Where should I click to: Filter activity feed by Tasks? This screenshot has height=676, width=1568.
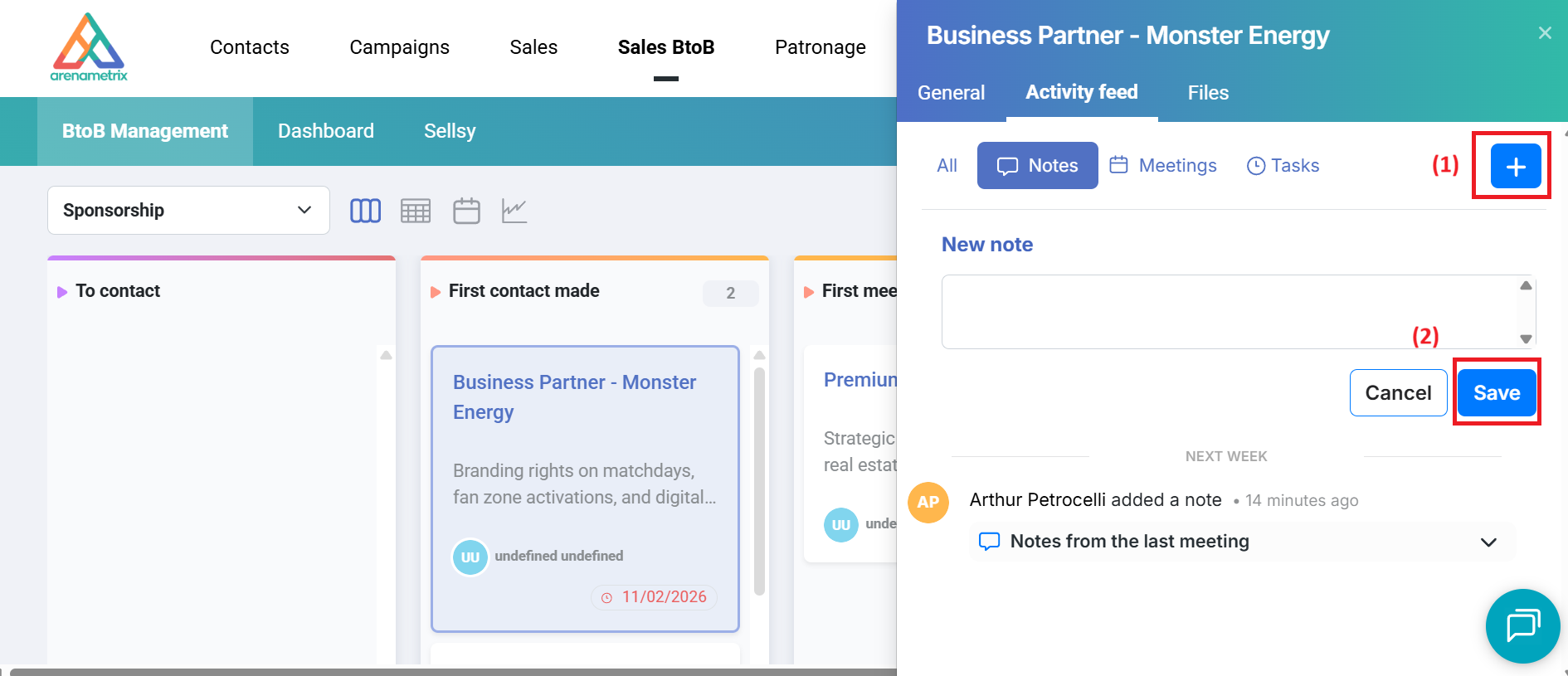(x=1283, y=166)
